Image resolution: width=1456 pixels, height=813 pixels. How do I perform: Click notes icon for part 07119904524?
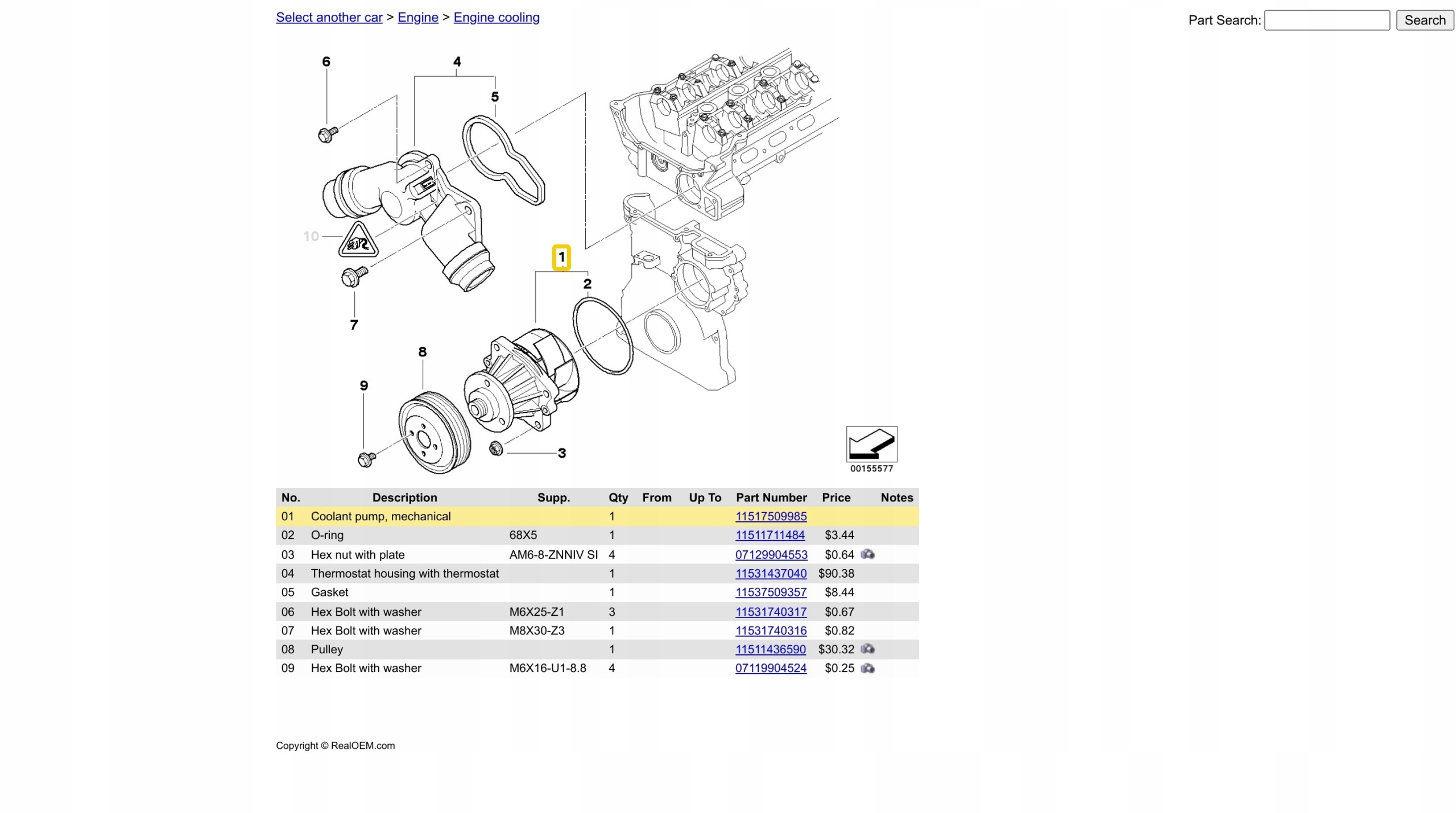(x=867, y=668)
